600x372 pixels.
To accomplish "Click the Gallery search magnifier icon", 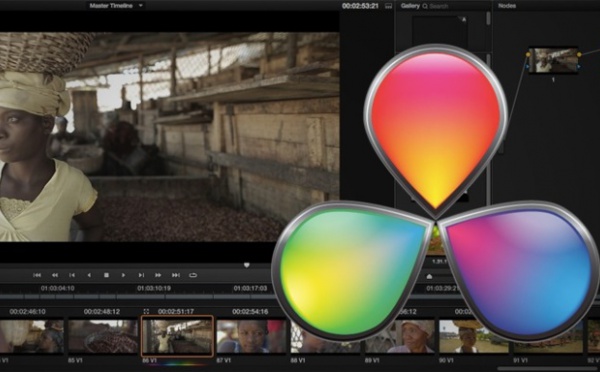I will 425,6.
